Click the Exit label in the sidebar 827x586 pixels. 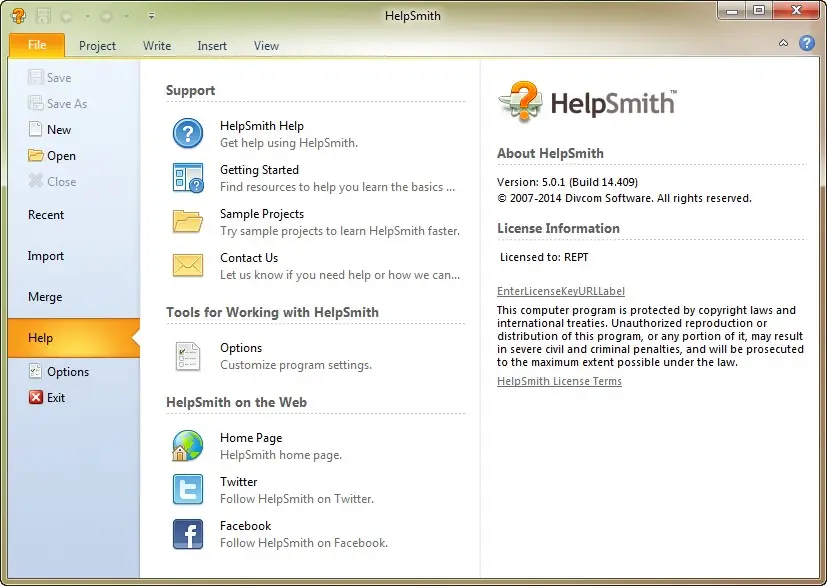pyautogui.click(x=56, y=398)
